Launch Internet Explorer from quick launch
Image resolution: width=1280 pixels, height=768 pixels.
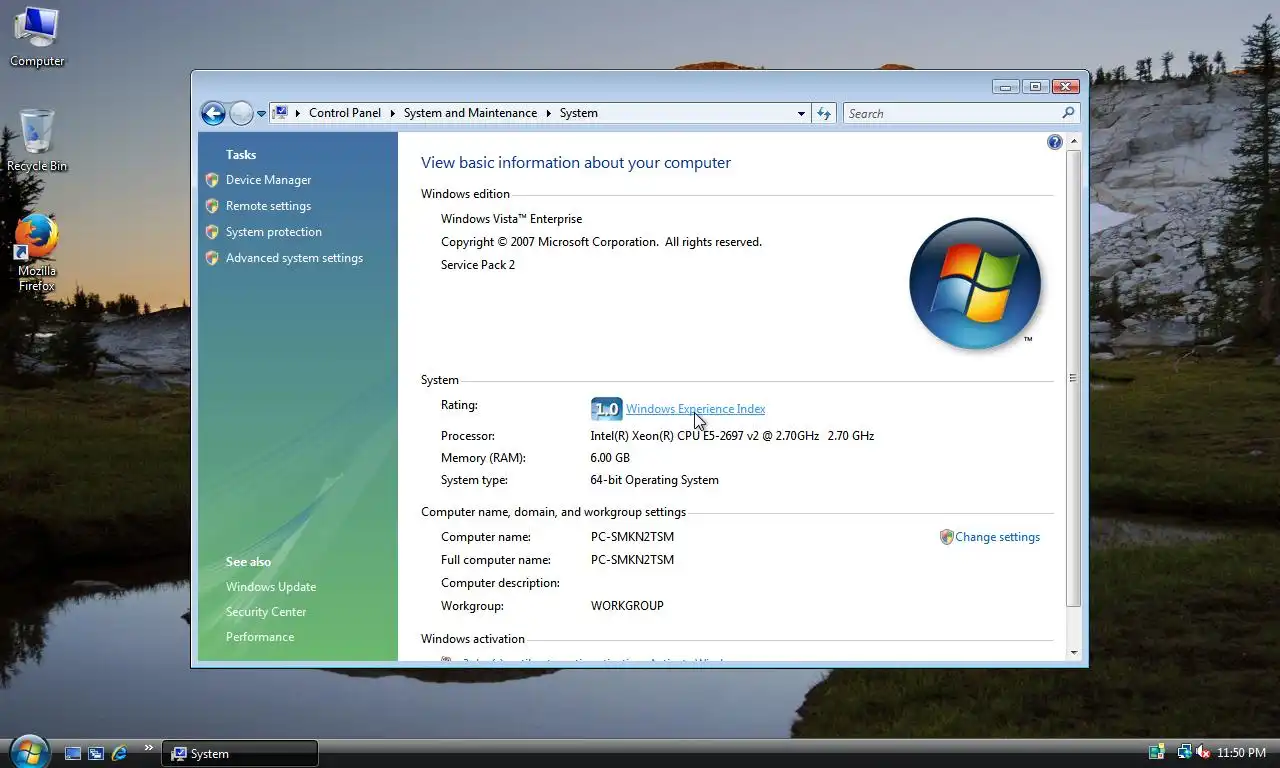pos(119,753)
